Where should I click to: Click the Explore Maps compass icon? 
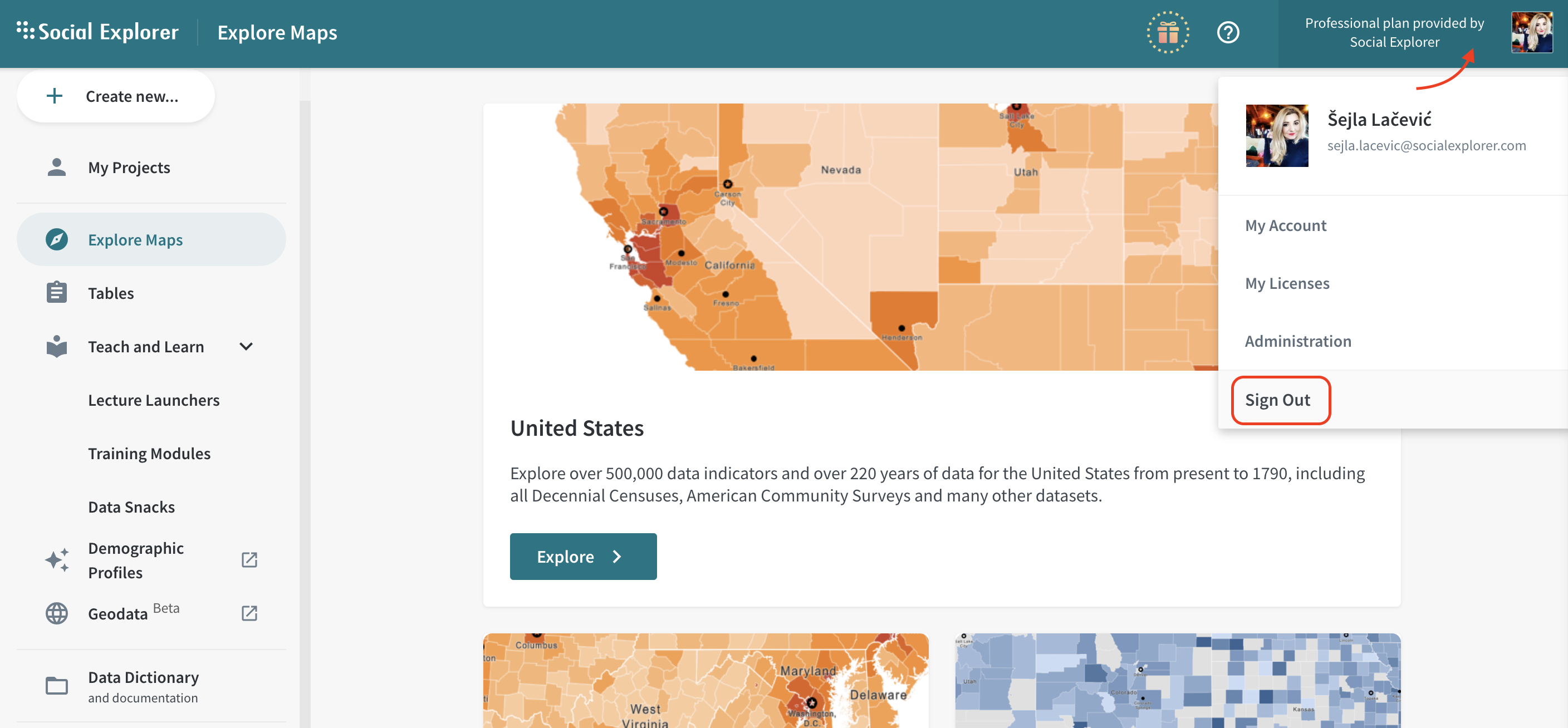click(57, 240)
